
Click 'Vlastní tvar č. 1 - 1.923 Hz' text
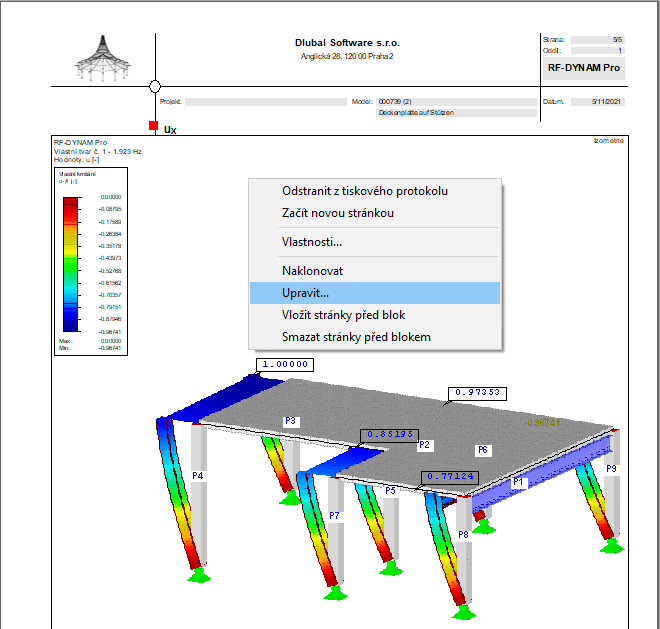pyautogui.click(x=98, y=152)
